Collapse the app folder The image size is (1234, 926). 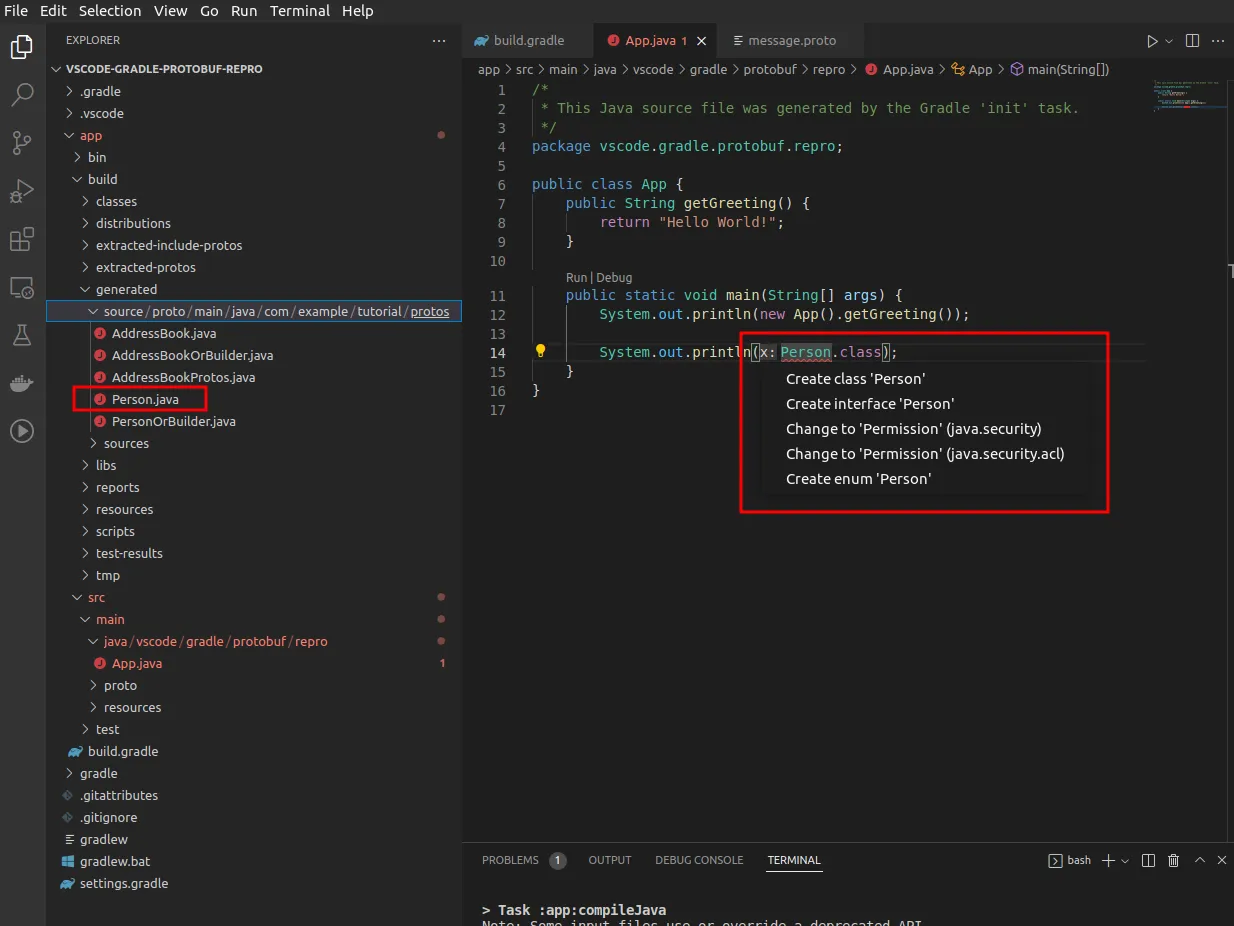click(254, 135)
